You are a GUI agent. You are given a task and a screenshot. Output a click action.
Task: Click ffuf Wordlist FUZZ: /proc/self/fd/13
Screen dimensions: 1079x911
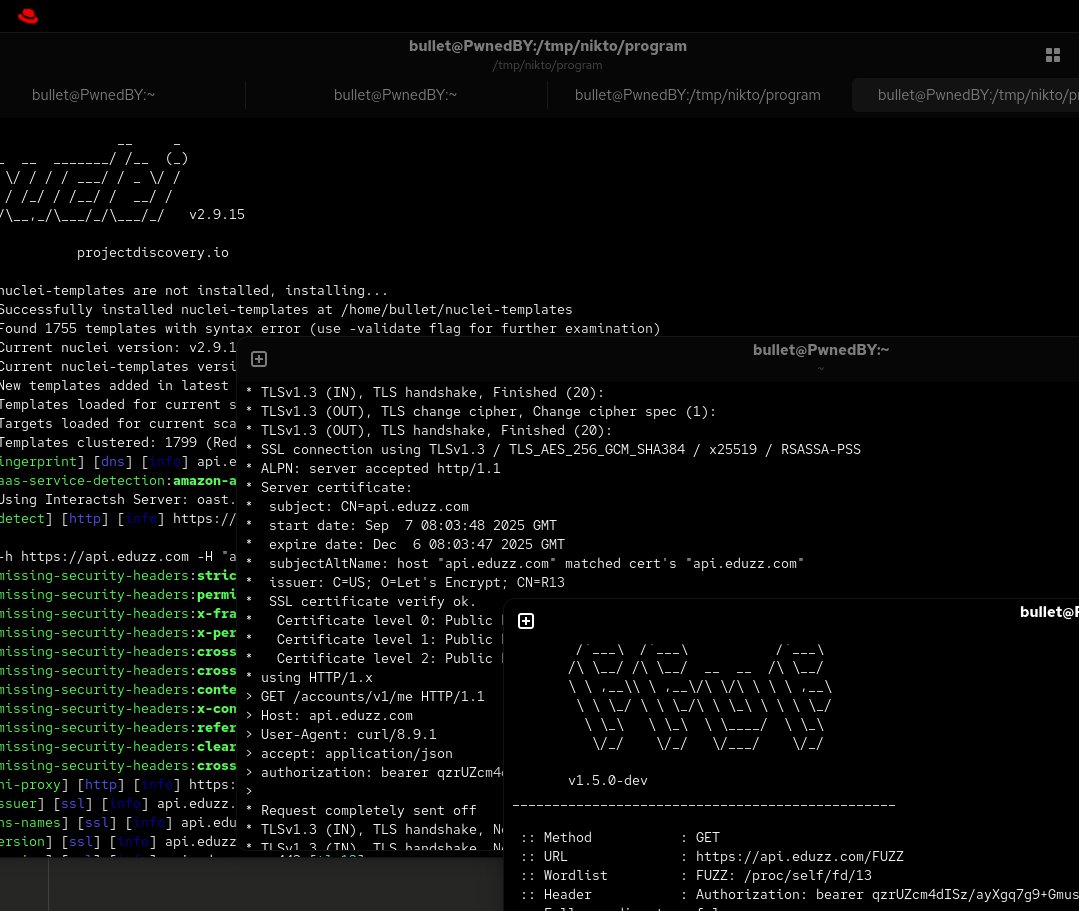tap(784, 875)
